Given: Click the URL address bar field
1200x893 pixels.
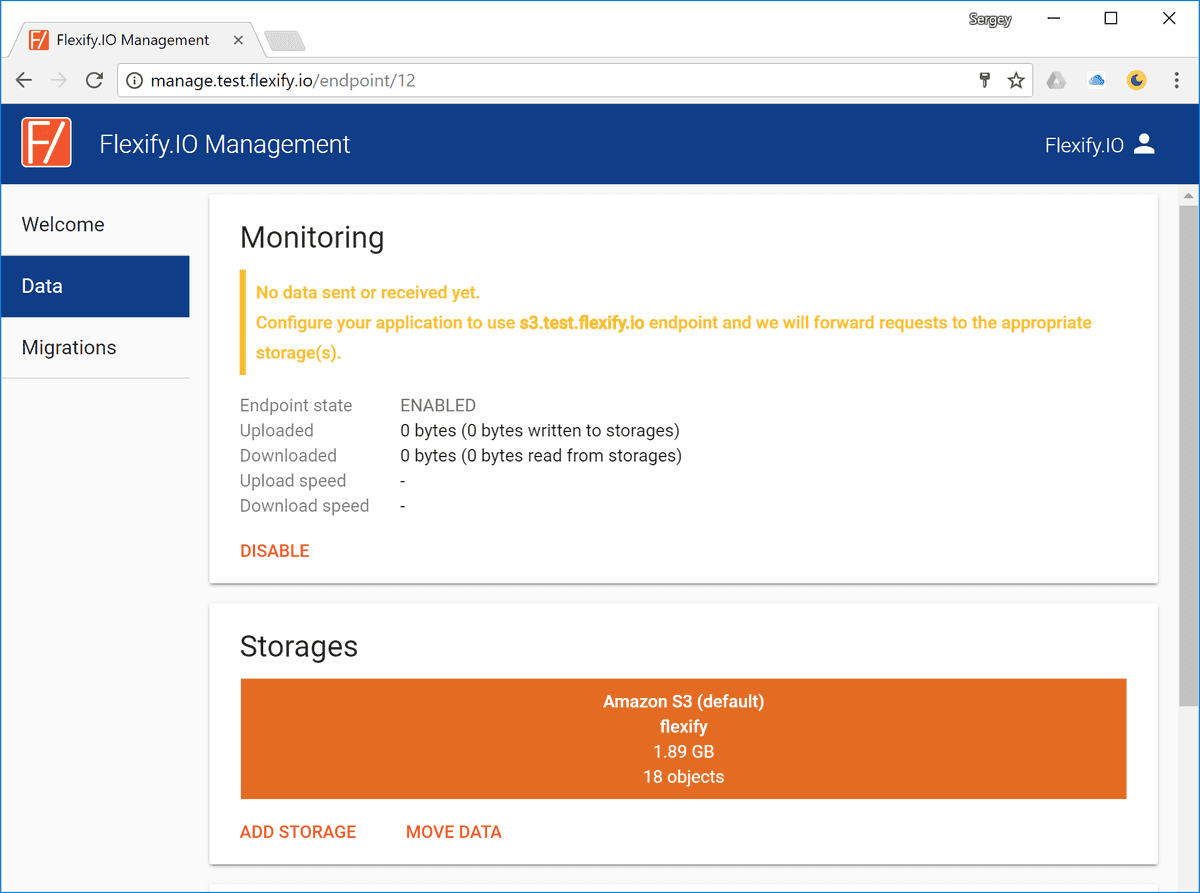Looking at the screenshot, I should [550, 81].
